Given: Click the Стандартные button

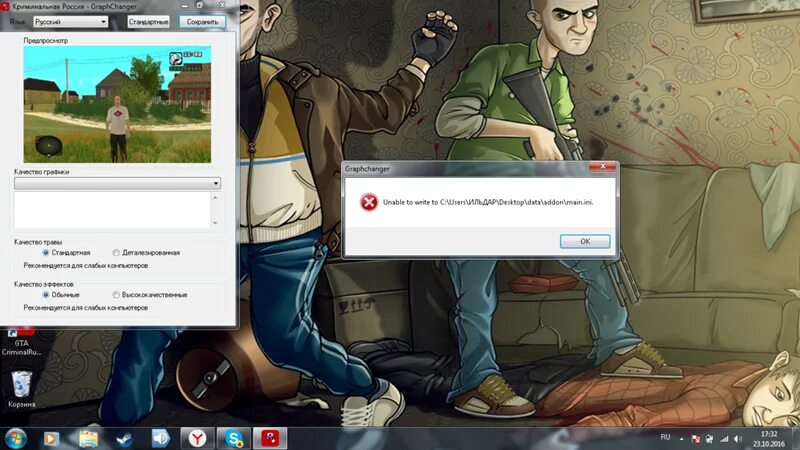Looking at the screenshot, I should click(148, 22).
